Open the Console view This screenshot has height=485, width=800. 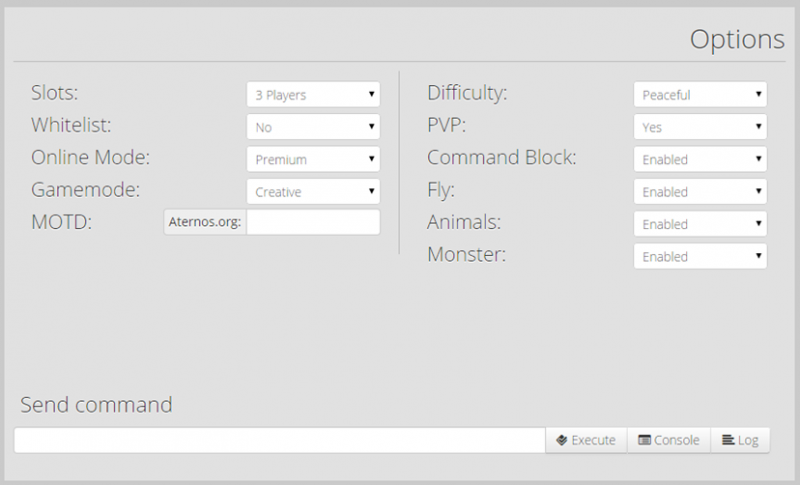tap(668, 440)
